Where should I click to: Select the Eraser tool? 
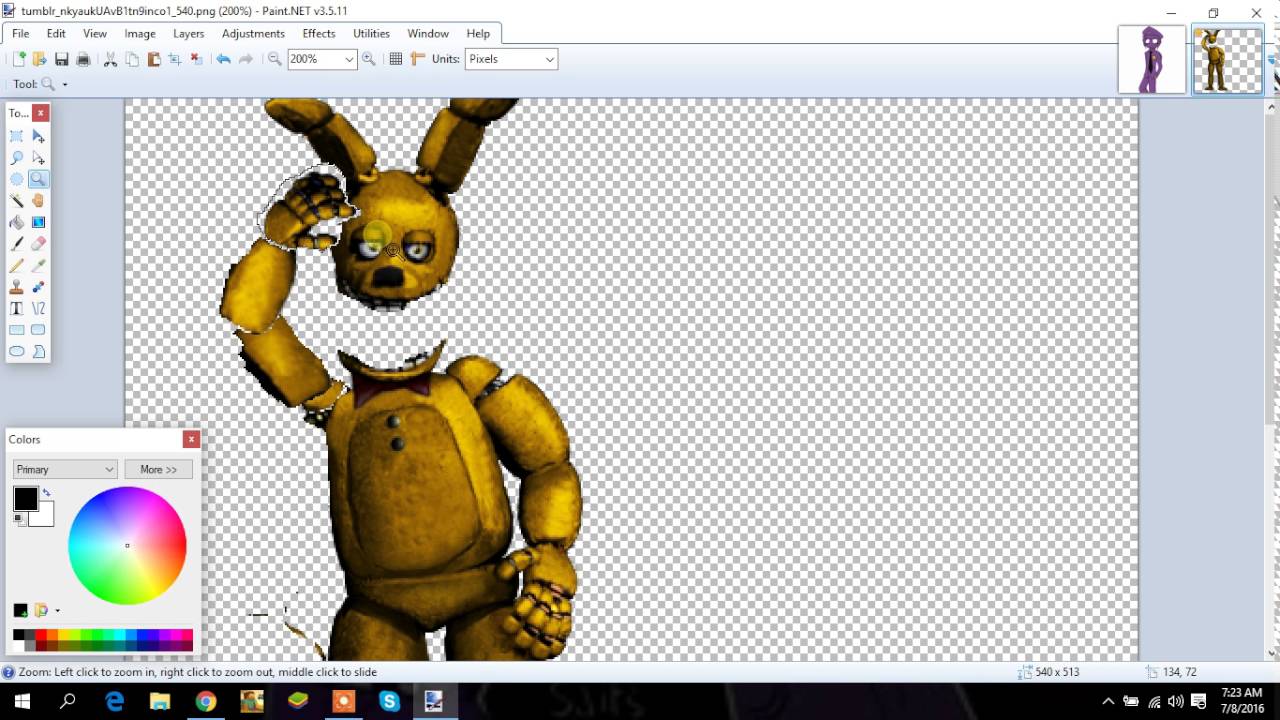tap(38, 243)
